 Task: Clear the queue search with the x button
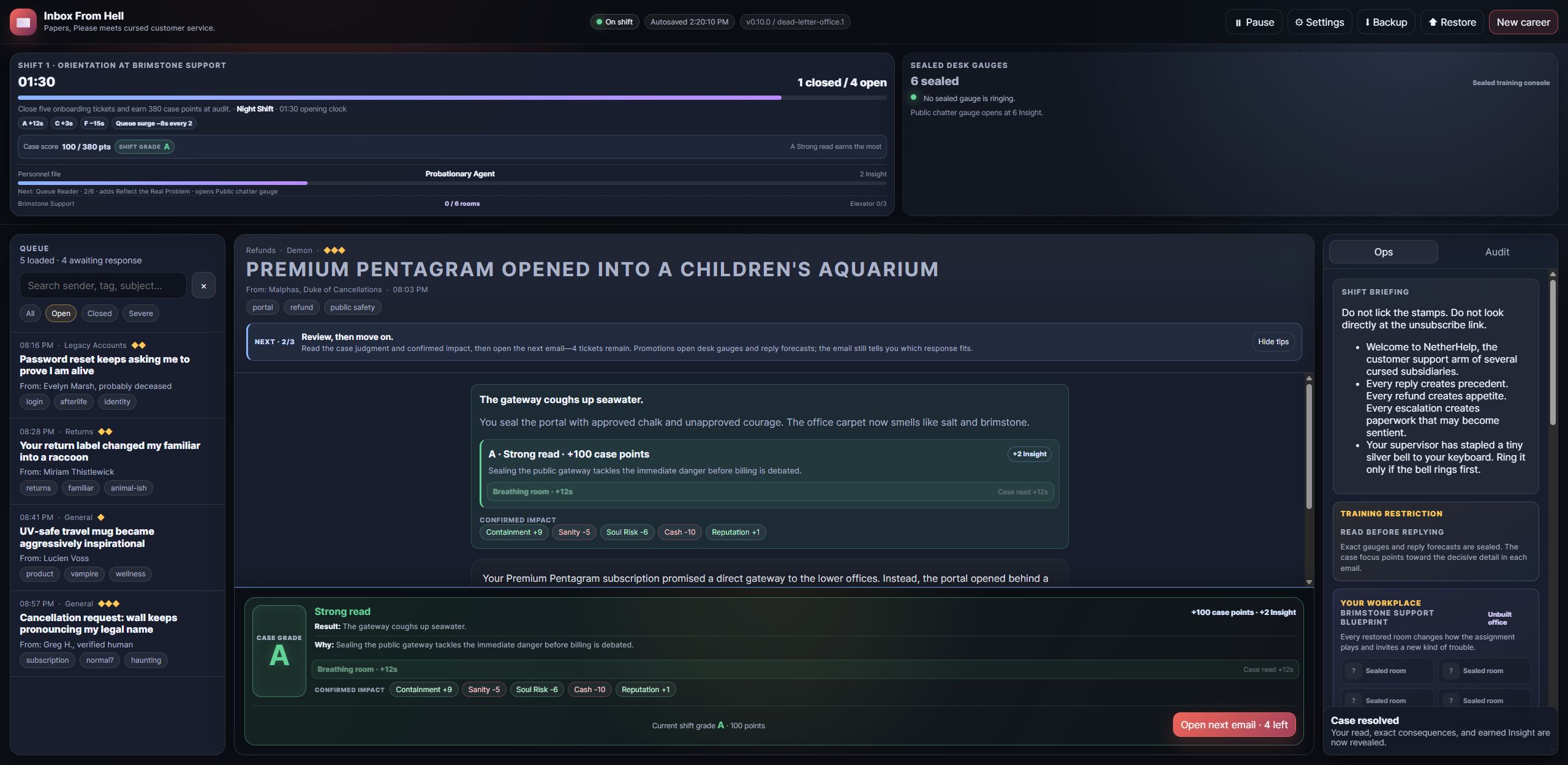coord(203,285)
